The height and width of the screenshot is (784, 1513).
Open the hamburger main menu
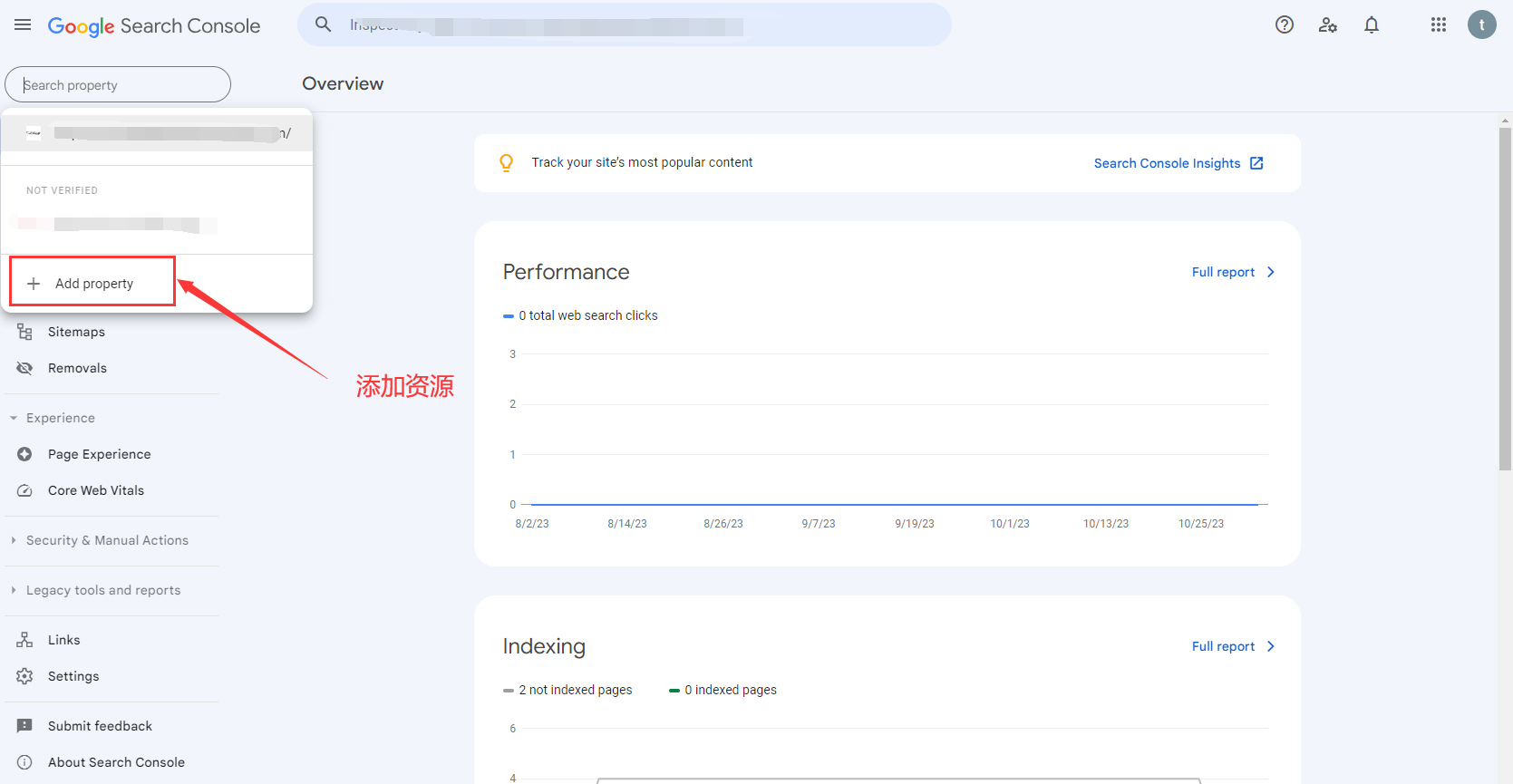23,25
